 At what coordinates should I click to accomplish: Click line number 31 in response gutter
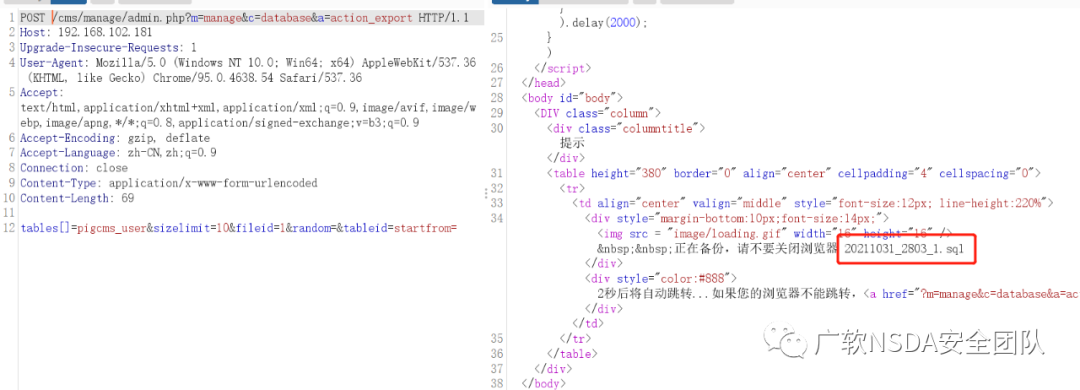click(497, 174)
